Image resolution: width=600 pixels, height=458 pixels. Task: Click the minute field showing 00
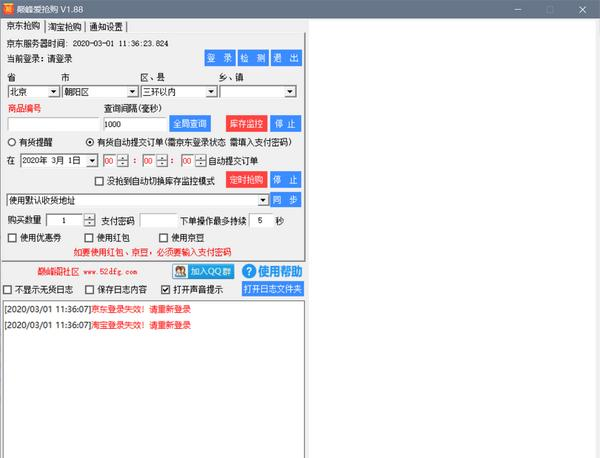pyautogui.click(x=149, y=161)
